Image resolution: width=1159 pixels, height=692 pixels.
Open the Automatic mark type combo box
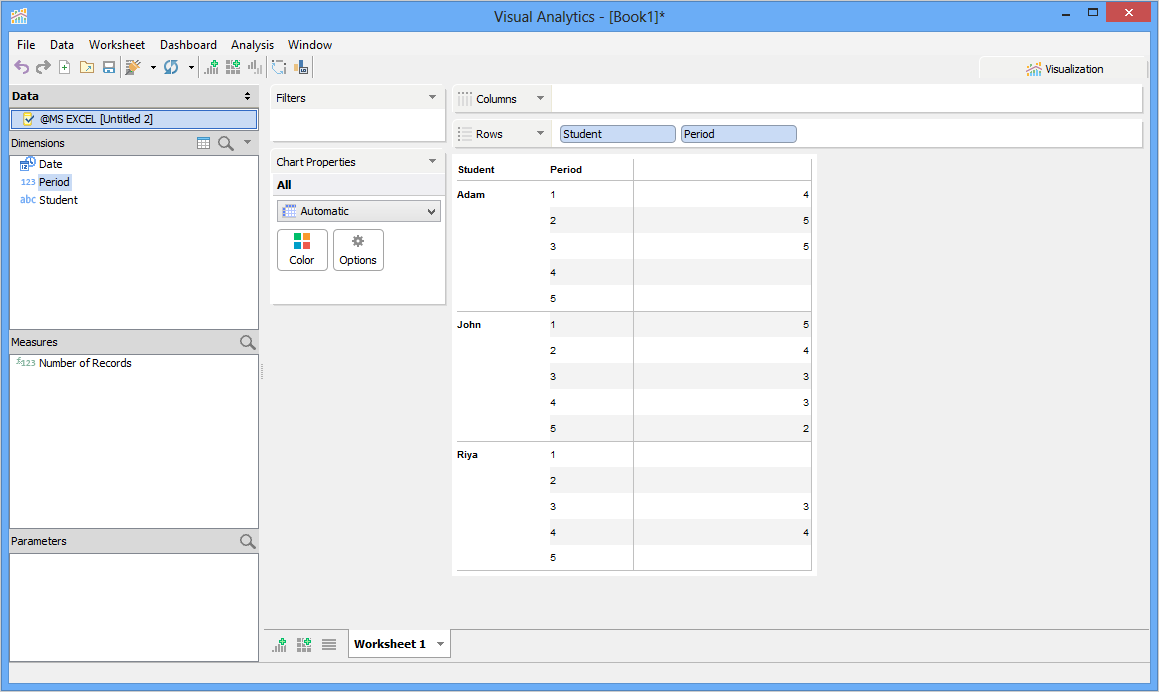click(x=358, y=211)
